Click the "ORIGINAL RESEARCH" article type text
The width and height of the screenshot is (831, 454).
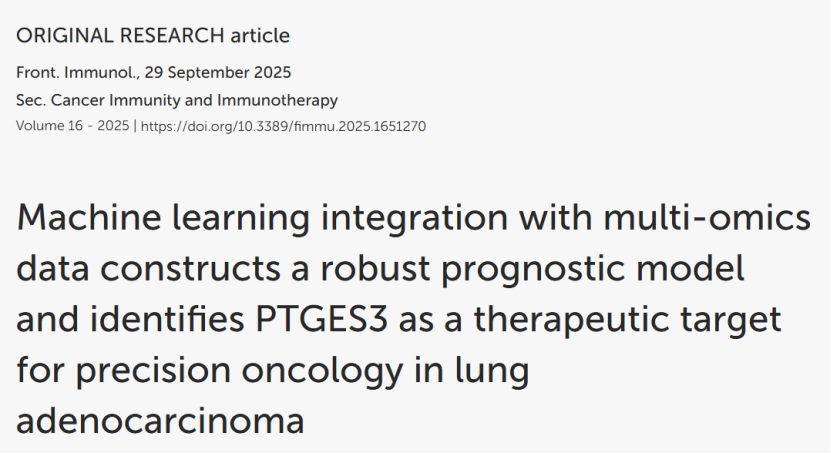(x=120, y=36)
